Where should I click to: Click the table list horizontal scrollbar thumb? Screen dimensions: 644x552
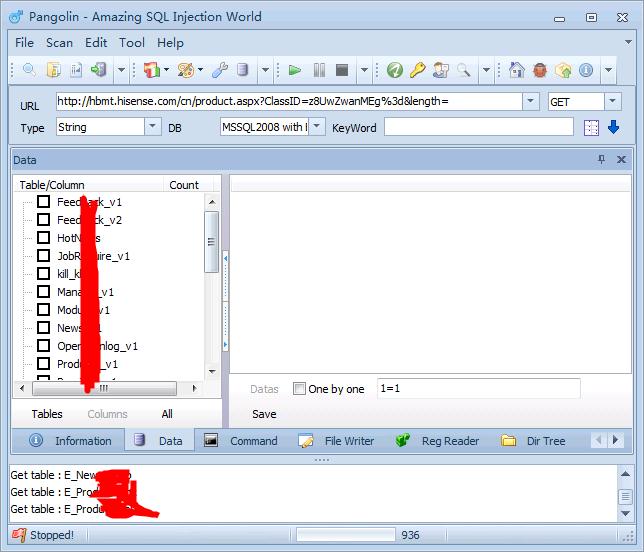(x=104, y=388)
